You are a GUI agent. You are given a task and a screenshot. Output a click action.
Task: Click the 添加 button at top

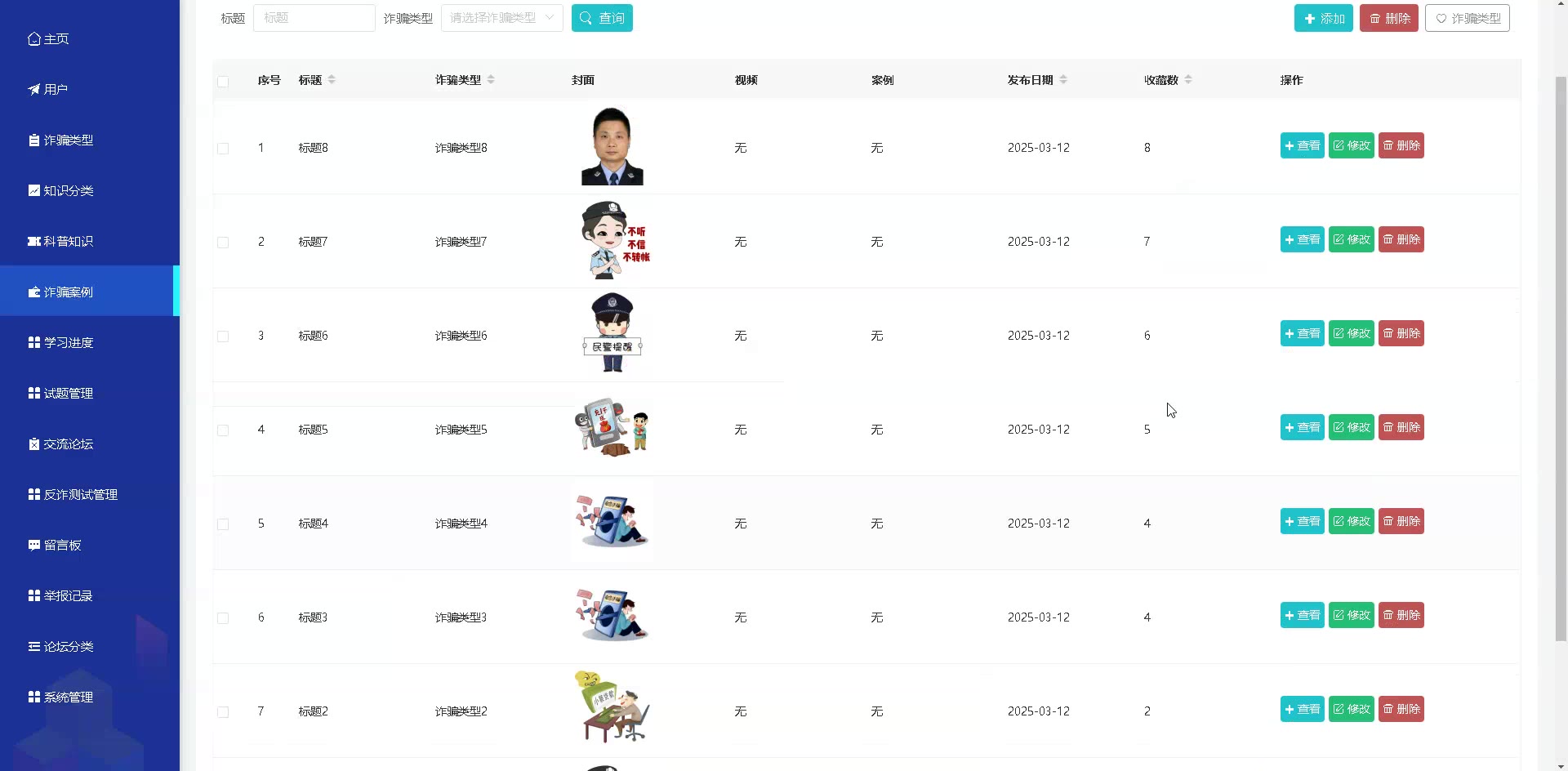pos(1323,18)
